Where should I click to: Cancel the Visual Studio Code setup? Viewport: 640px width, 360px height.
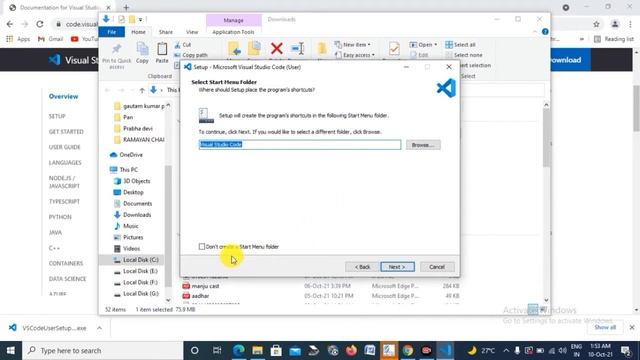437,267
